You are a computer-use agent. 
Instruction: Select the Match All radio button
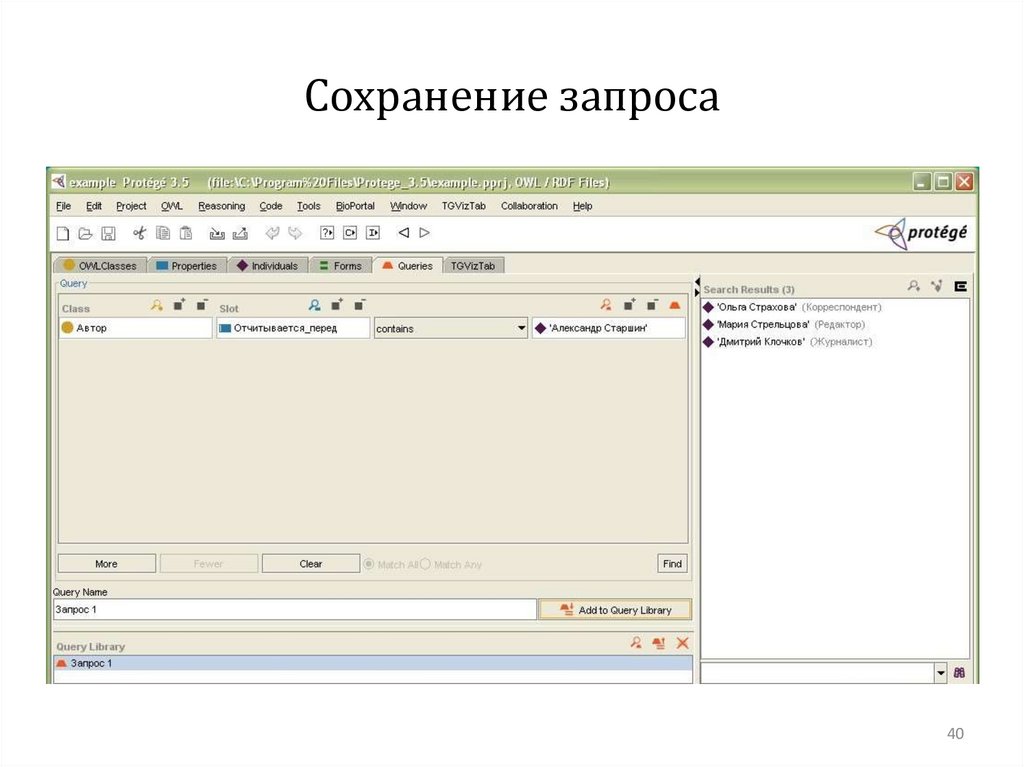click(x=369, y=564)
